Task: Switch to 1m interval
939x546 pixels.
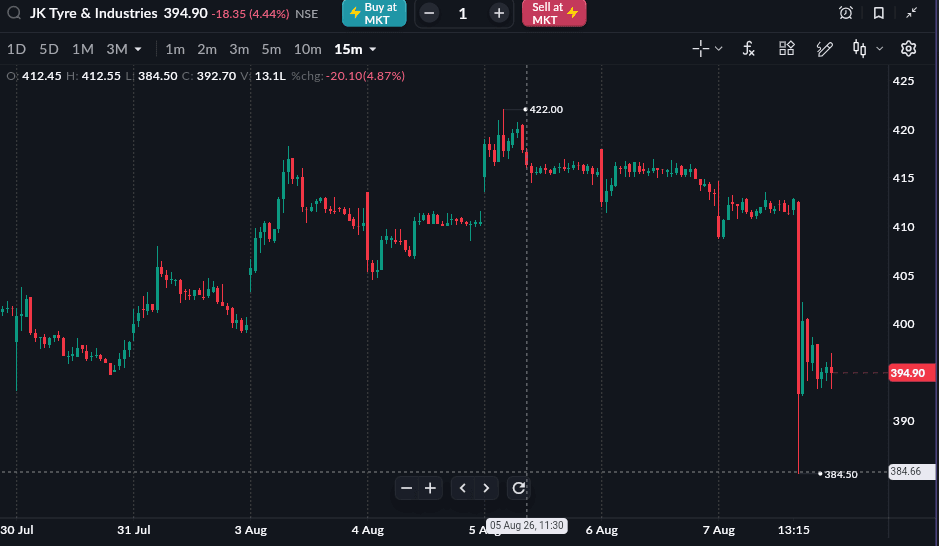Action: tap(175, 49)
